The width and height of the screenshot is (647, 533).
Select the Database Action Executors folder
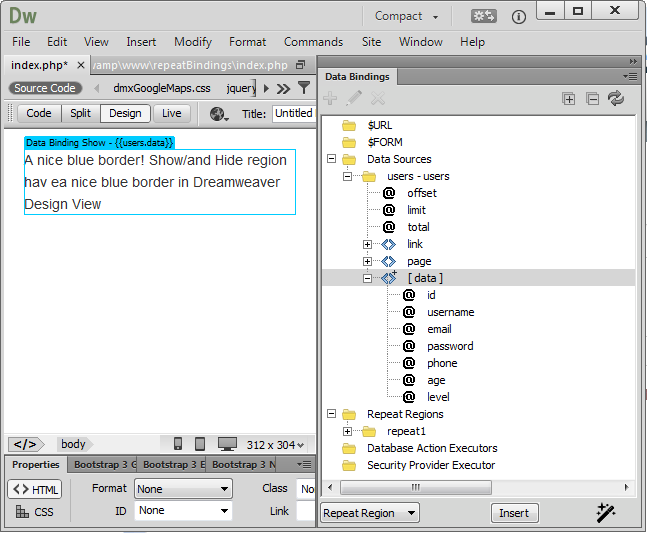[432, 448]
